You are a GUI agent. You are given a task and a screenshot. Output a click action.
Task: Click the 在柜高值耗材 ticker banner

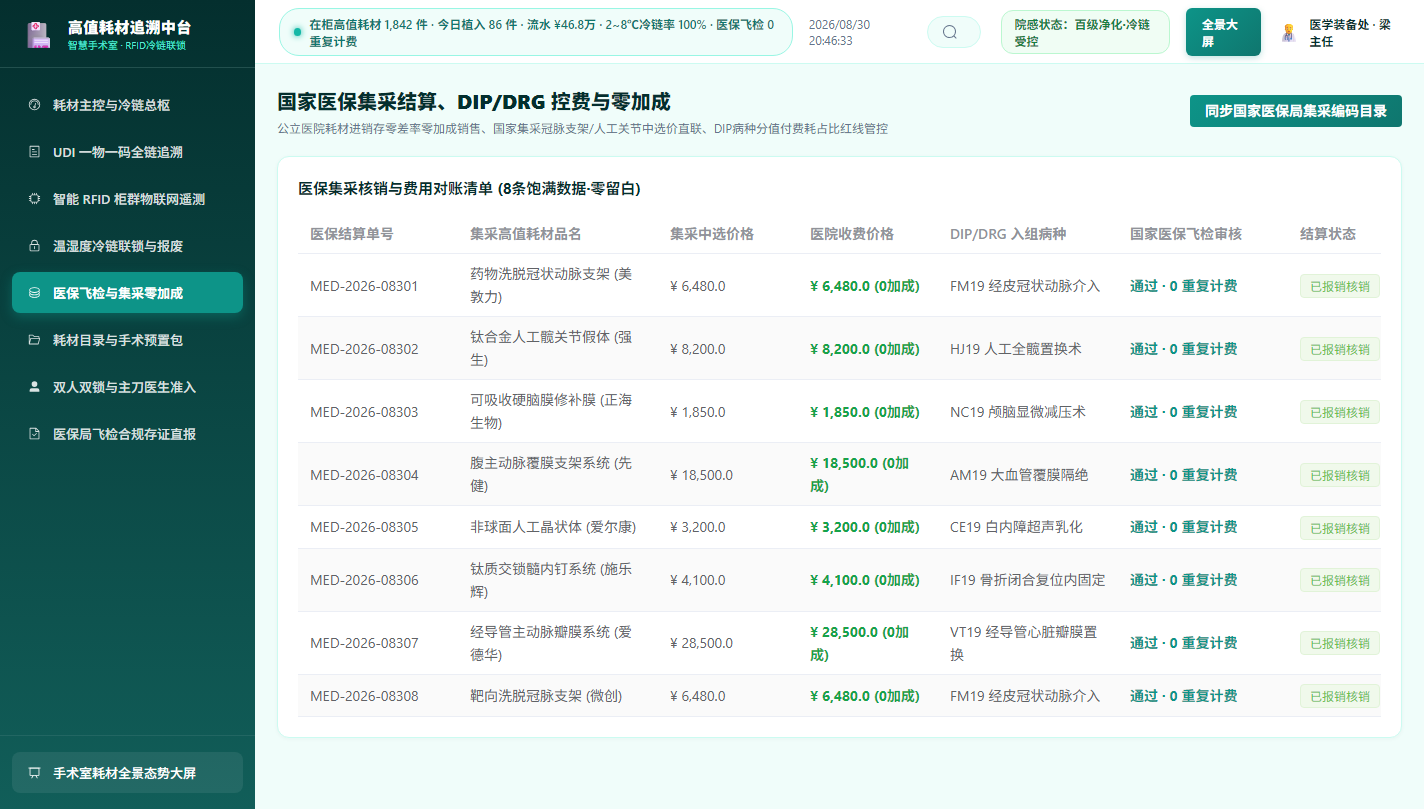tap(535, 32)
